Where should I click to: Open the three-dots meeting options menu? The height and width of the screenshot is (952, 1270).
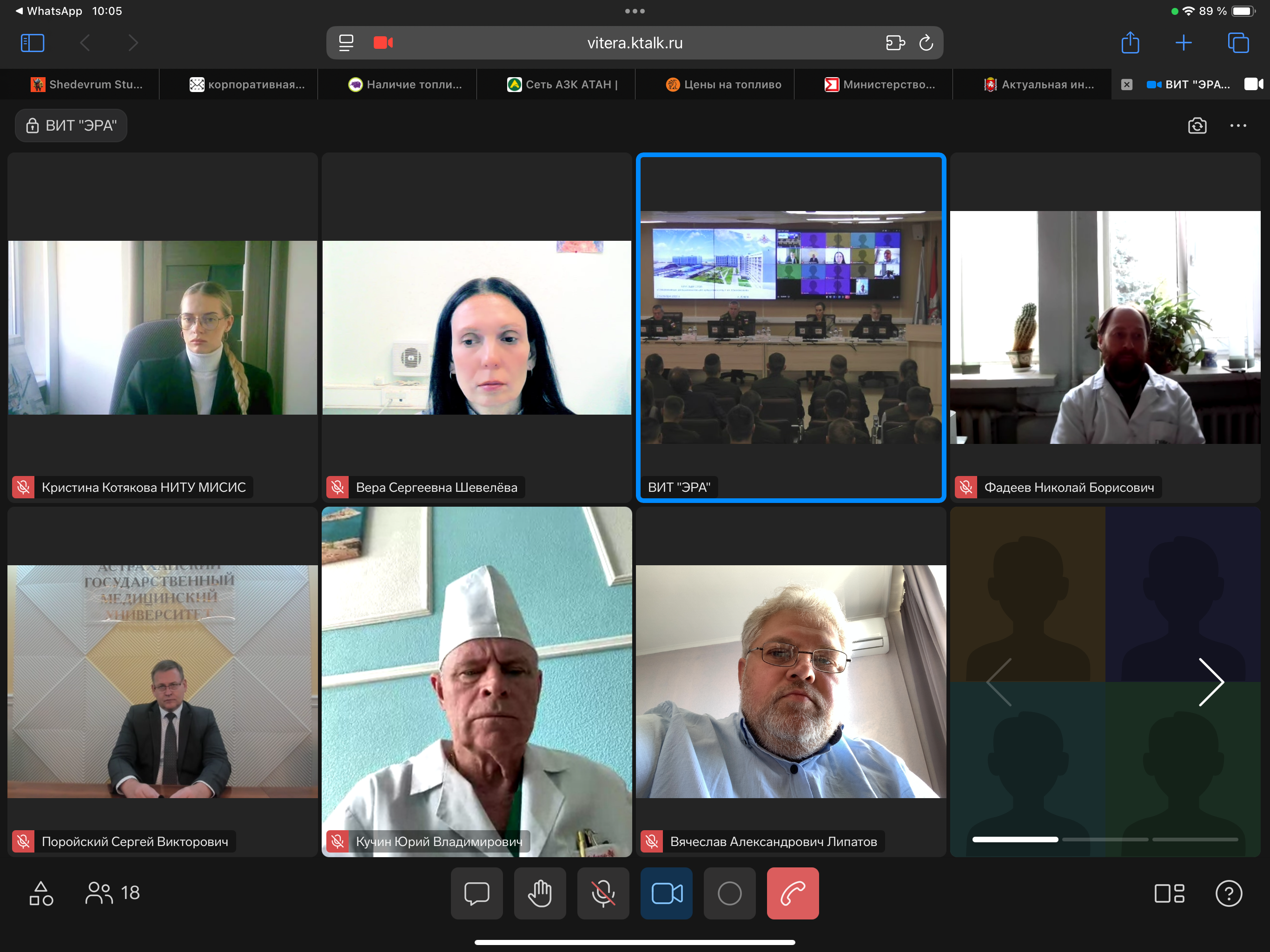tap(1238, 126)
